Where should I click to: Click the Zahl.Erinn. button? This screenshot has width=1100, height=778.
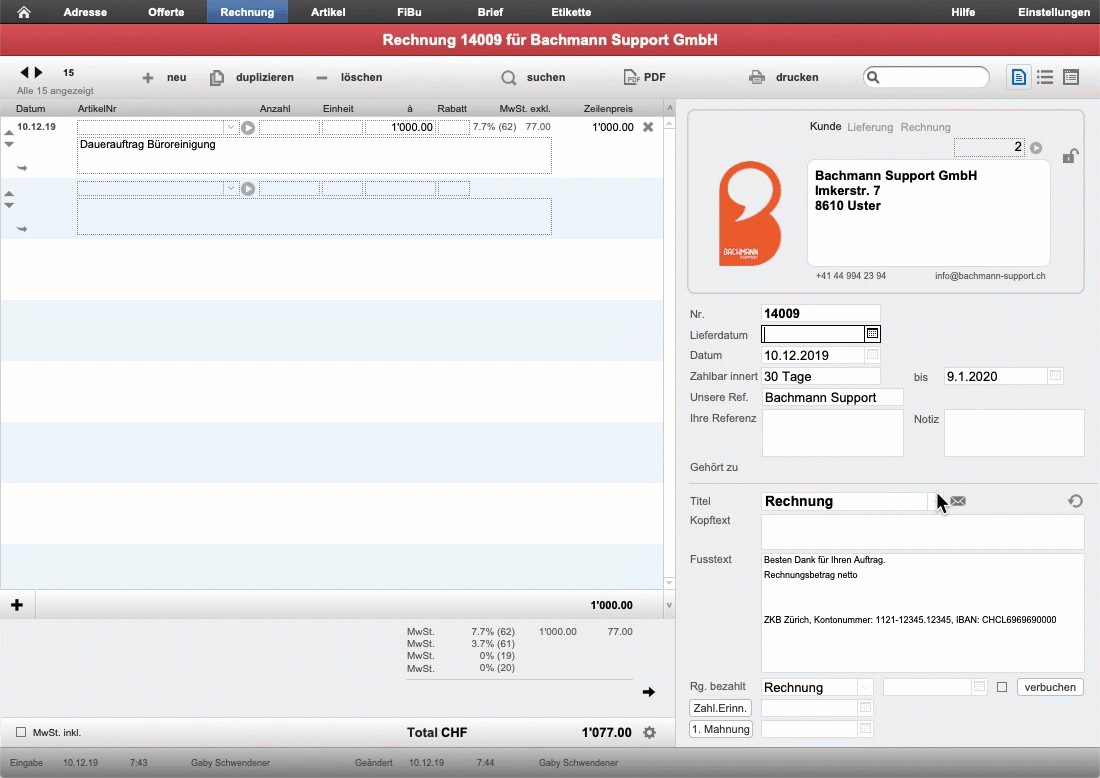coord(720,708)
